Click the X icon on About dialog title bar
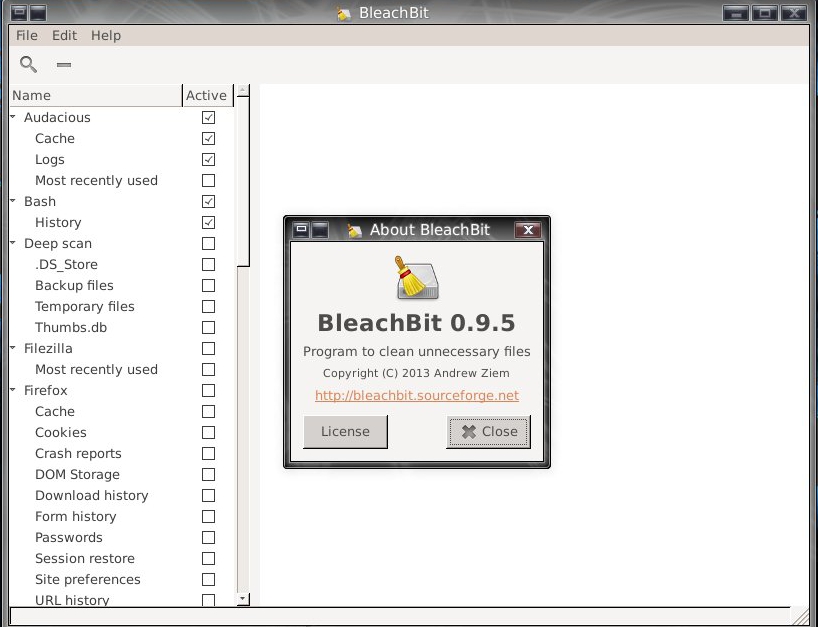 [529, 230]
